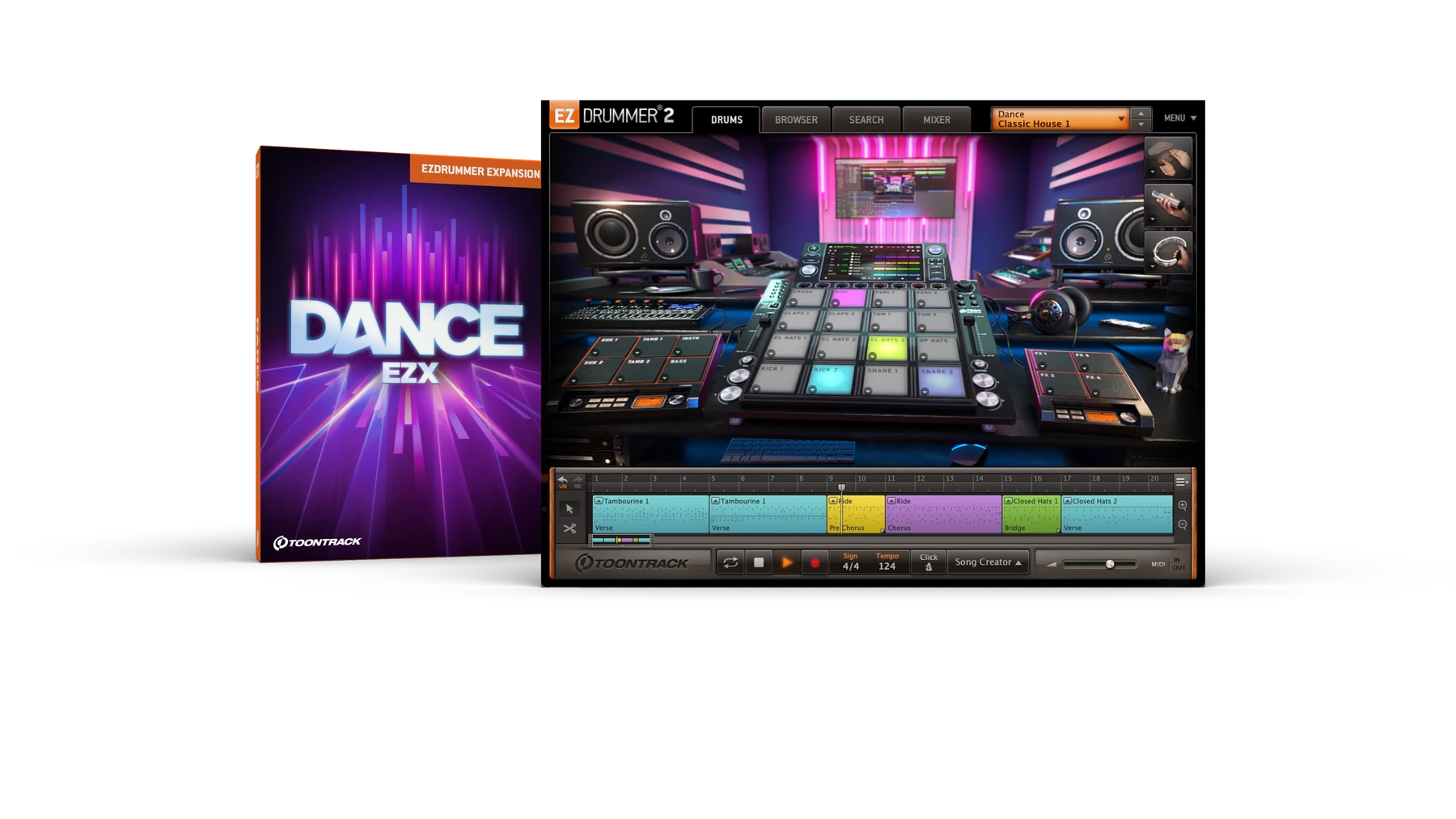The image size is (1456, 819).
Task: Open the menu icon on first Tambourine 1 block
Action: pos(599,501)
